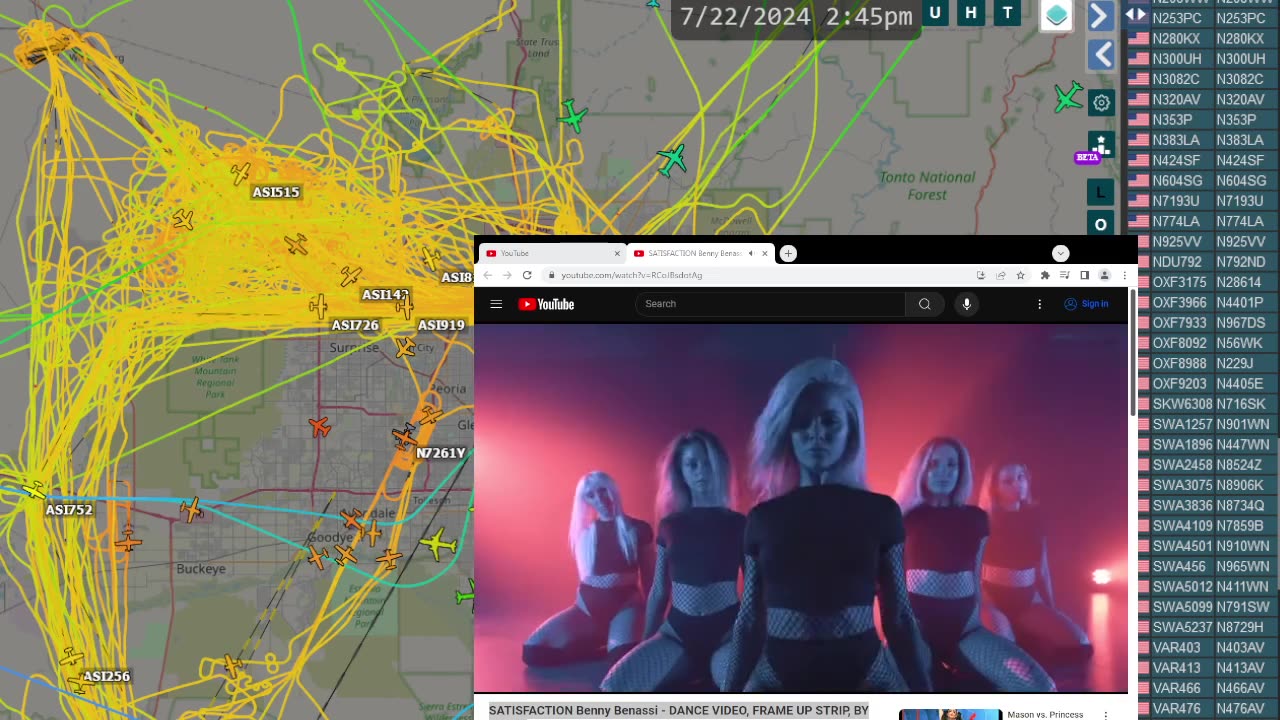Viewport: 1280px width, 720px height.
Task: Select aircraft labeled ASI515
Action: (x=275, y=192)
